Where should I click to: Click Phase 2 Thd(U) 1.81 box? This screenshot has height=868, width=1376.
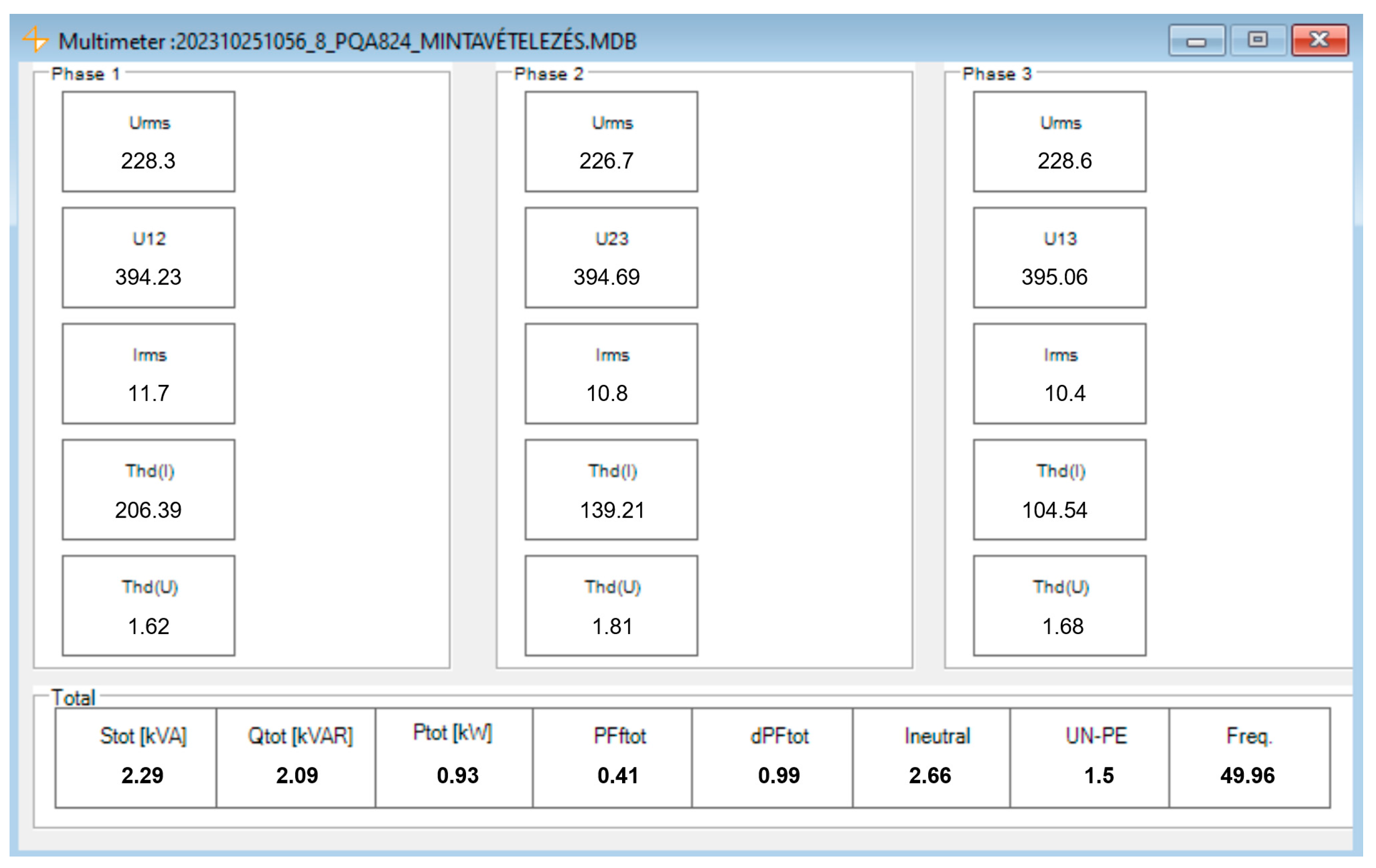click(611, 606)
